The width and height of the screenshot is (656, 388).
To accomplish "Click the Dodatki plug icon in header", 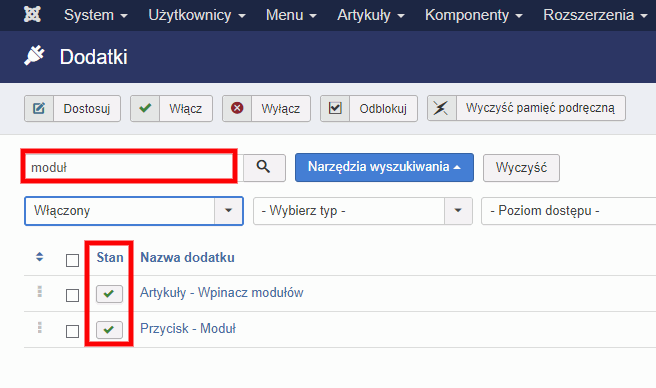I will 34,56.
